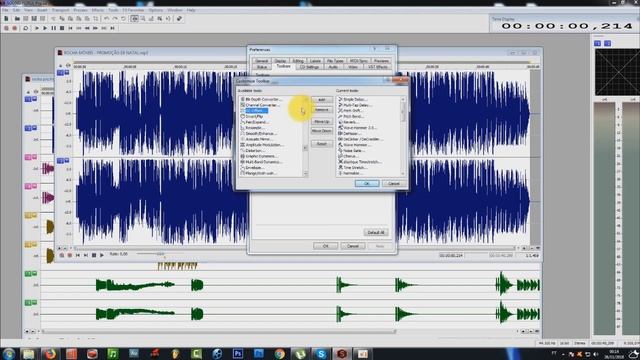
Task: Select Time Stretch in current tools list
Action: 353,168
